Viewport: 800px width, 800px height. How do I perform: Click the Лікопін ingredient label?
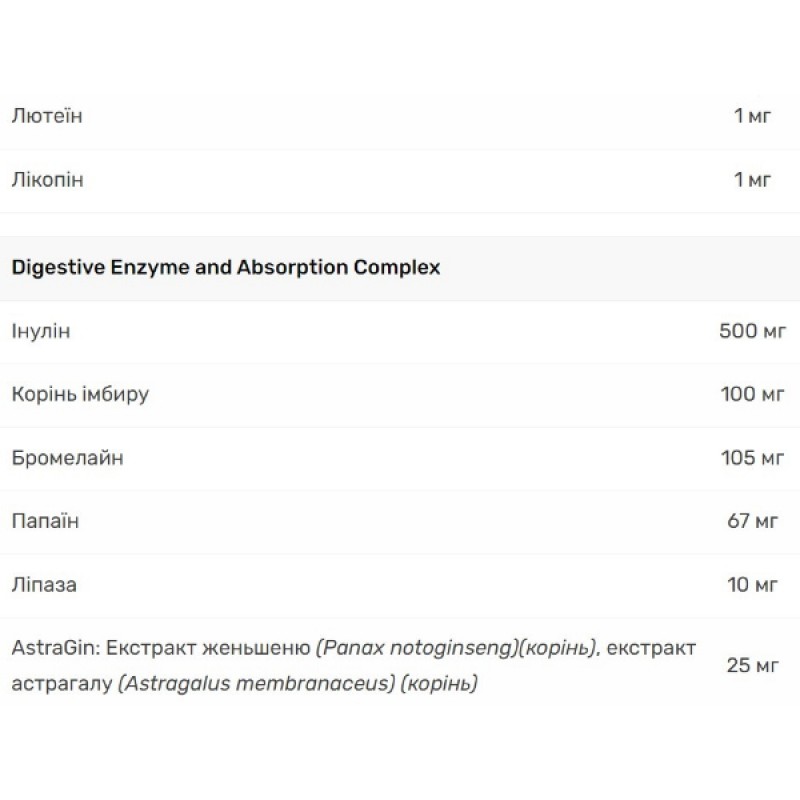point(47,180)
